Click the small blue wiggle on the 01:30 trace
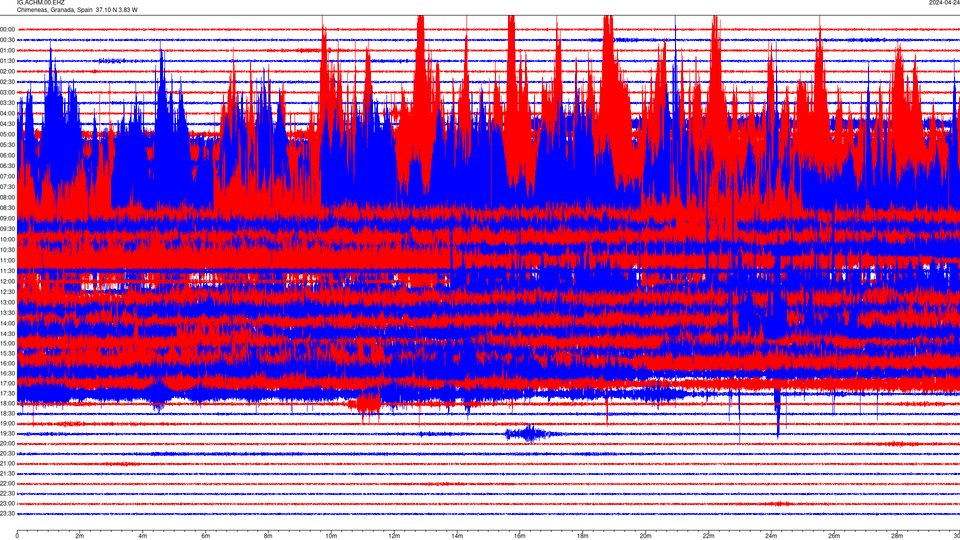960x540 pixels. coord(112,61)
